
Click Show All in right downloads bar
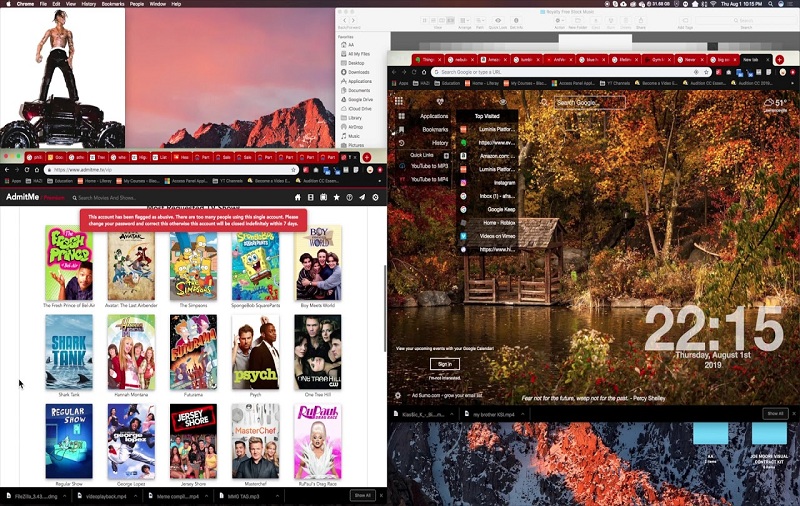click(776, 413)
